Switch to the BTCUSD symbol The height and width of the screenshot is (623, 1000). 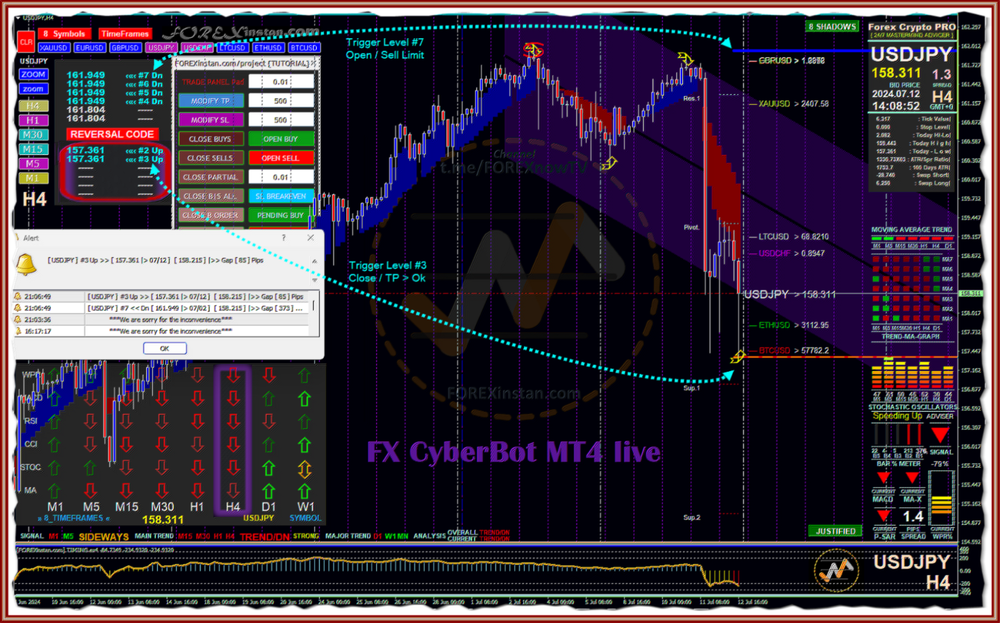click(304, 48)
